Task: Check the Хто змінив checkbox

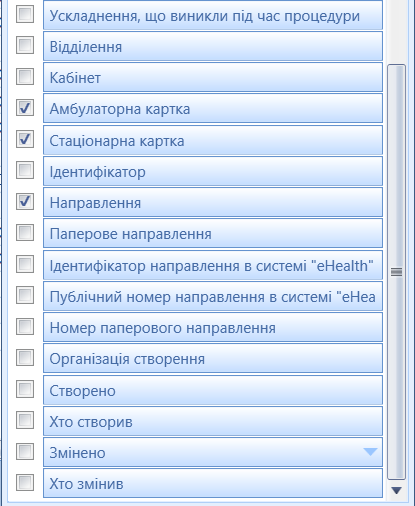Action: 25,483
